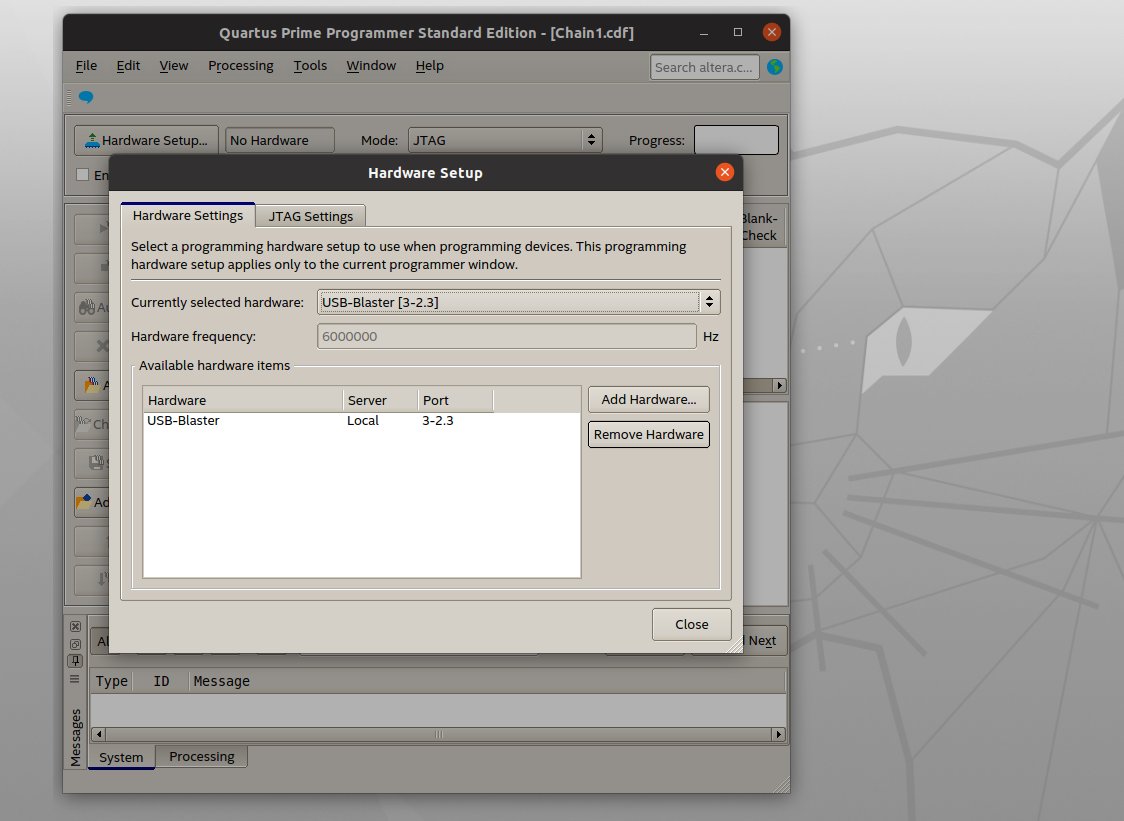Click the Messages horizontal scrollbar thumb
The width and height of the screenshot is (1124, 821).
pos(439,734)
